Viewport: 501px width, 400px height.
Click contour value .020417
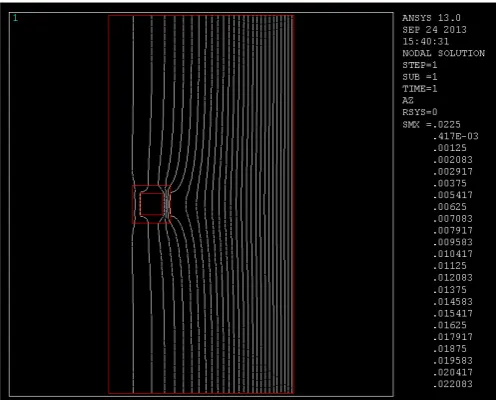tap(453, 372)
